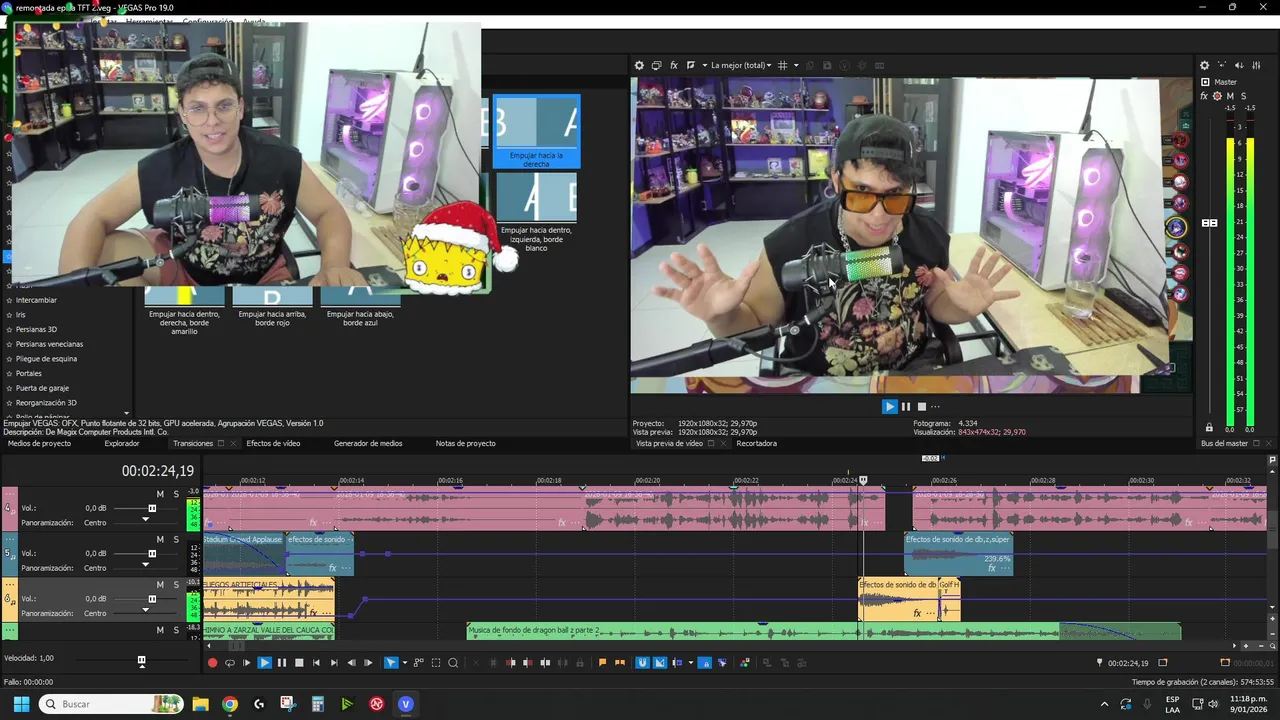The height and width of the screenshot is (720, 1280).
Task: Click track 5 panning slider handle
Action: 145,565
